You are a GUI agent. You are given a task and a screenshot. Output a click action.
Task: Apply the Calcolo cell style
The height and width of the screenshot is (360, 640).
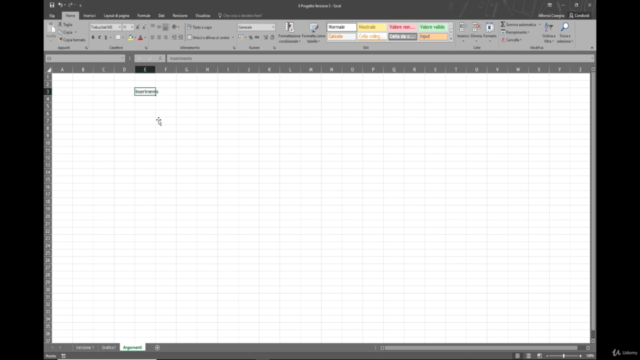341,36
